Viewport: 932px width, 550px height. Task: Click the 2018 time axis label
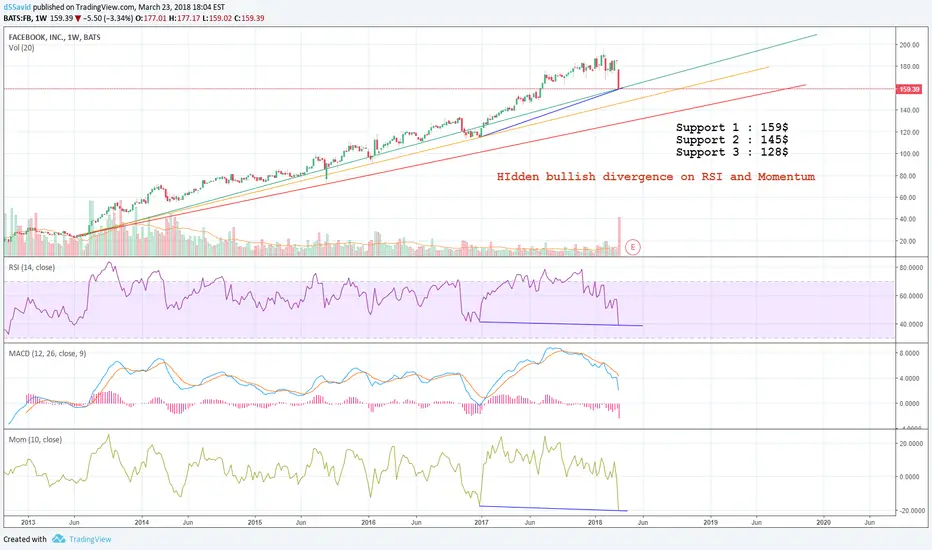click(595, 523)
